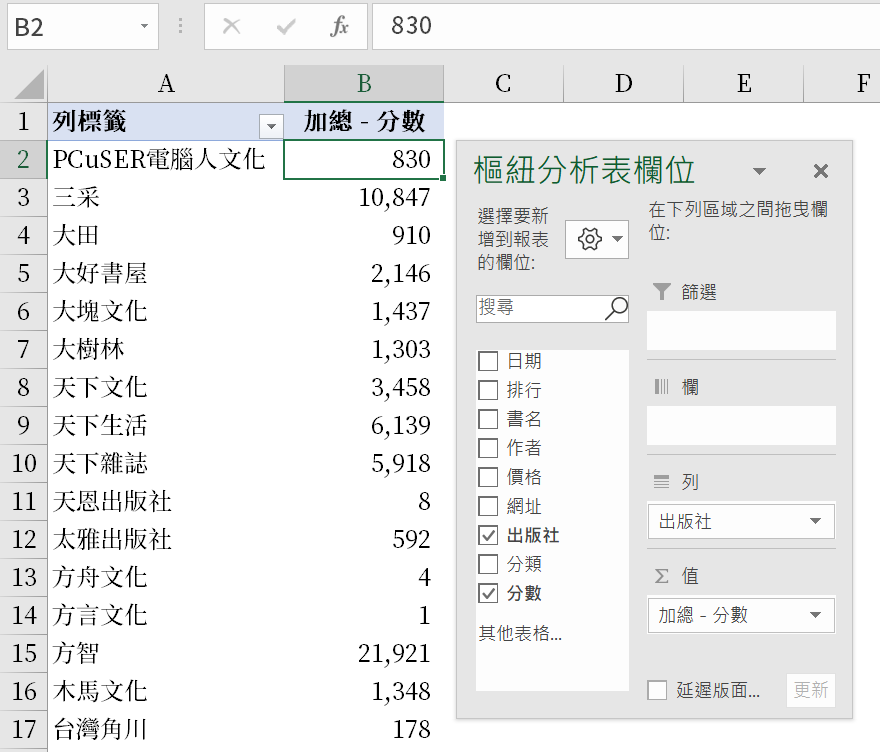
Task: Select row 2 header
Action: pos(23,159)
